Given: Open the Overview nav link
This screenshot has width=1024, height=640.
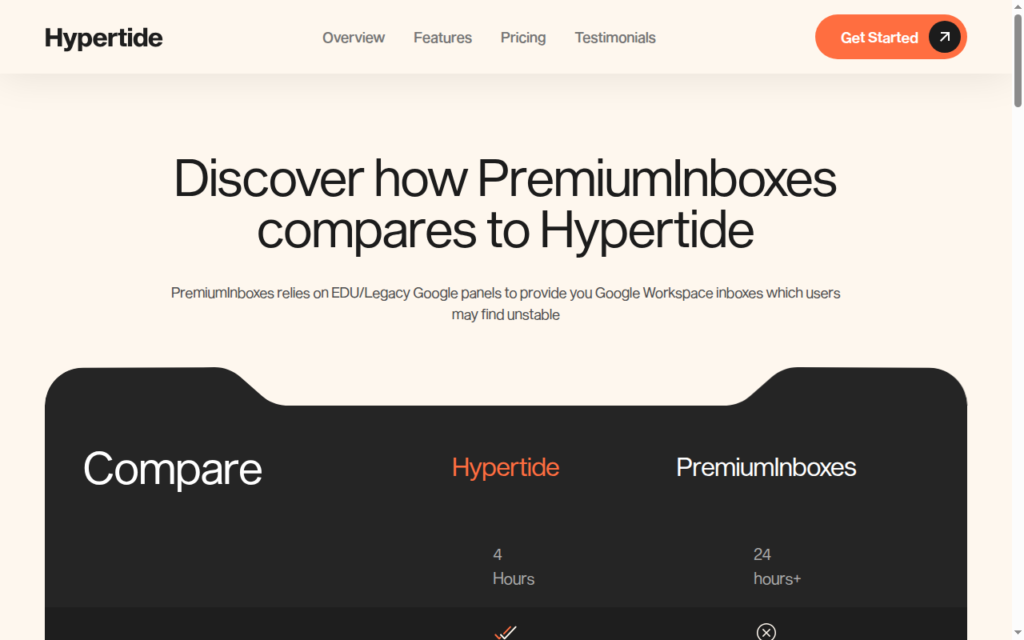Looking at the screenshot, I should coord(353,38).
